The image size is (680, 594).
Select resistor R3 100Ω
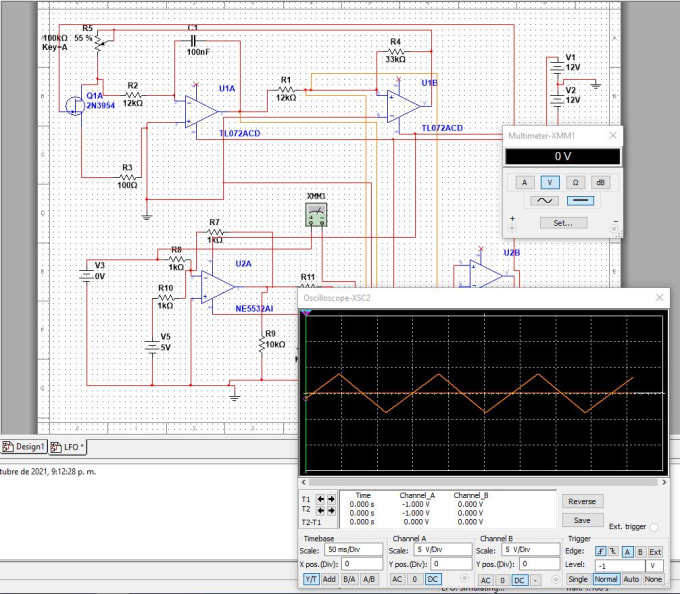pos(128,177)
